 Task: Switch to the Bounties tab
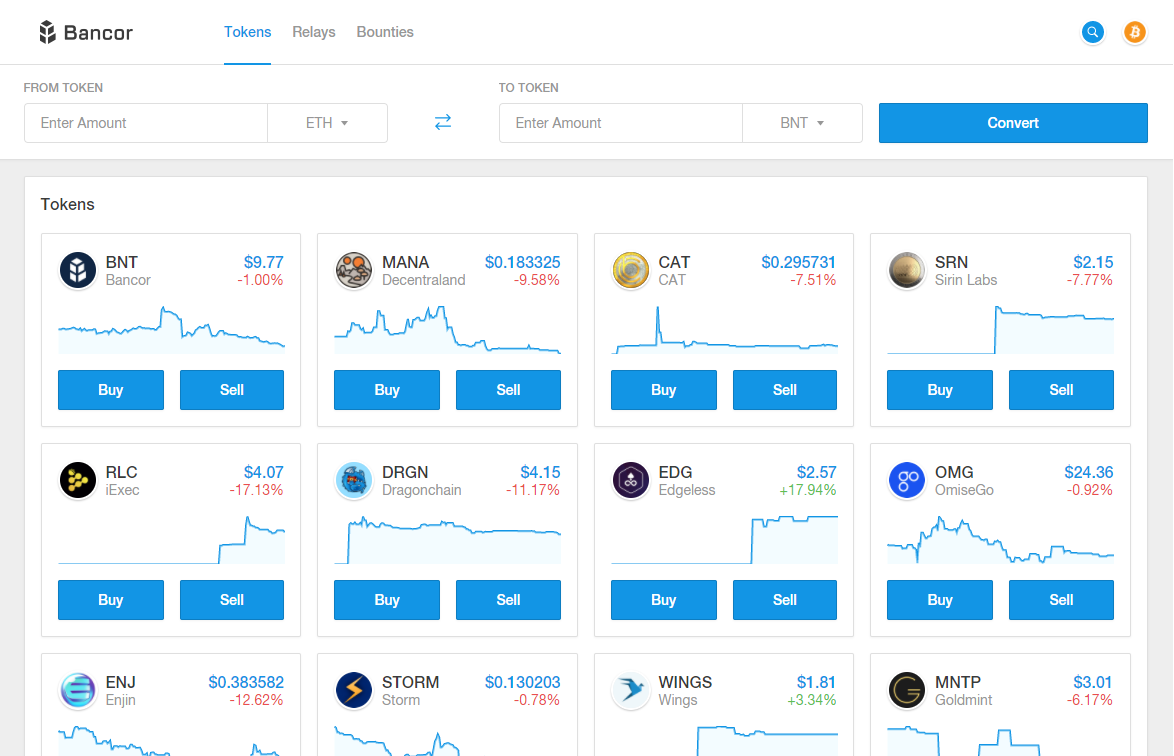coord(385,32)
